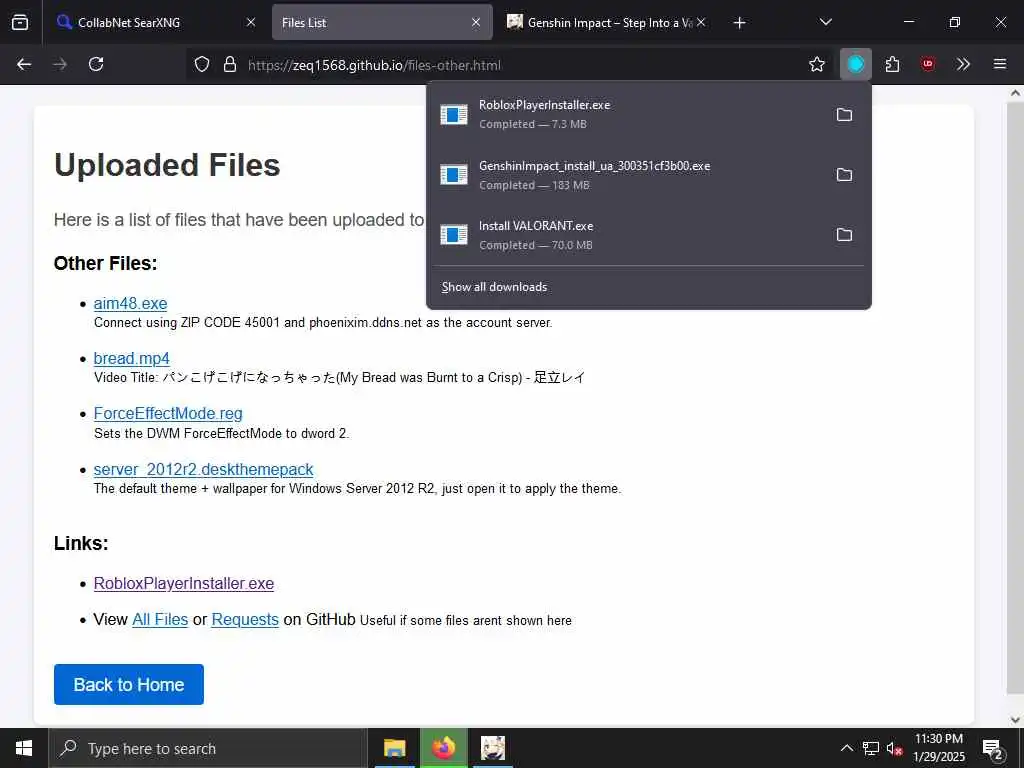Show site security padlock info
This screenshot has width=1024, height=768.
click(x=229, y=64)
